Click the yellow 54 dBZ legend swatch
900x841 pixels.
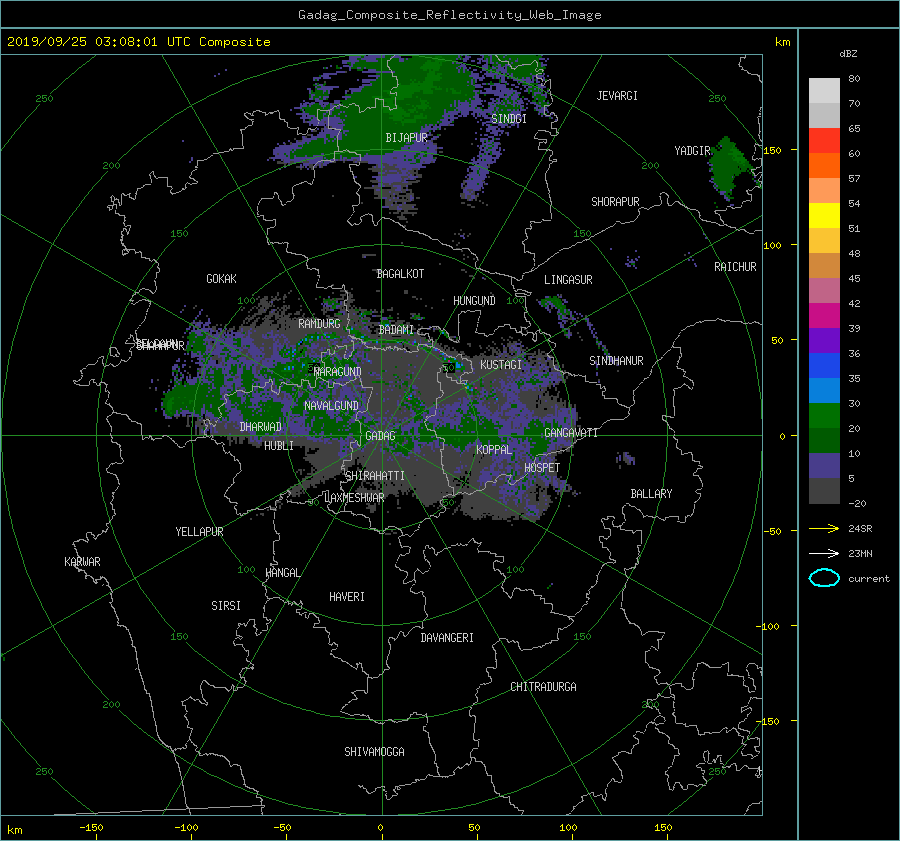pos(824,215)
